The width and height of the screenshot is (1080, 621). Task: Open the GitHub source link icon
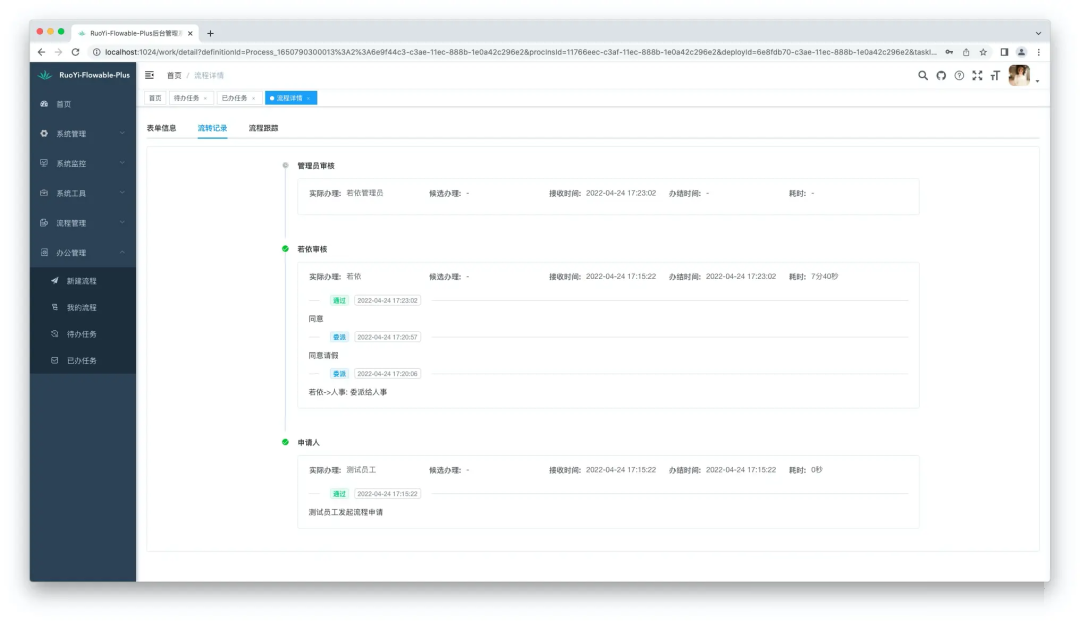pyautogui.click(x=941, y=75)
